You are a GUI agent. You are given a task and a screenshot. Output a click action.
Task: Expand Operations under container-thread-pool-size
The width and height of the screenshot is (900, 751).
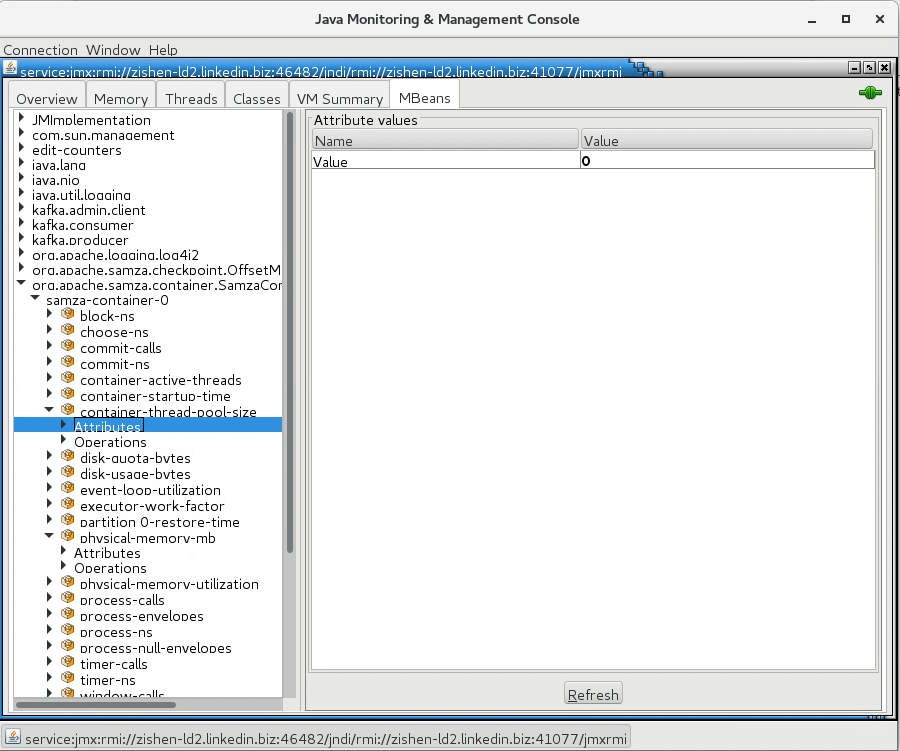(64, 440)
